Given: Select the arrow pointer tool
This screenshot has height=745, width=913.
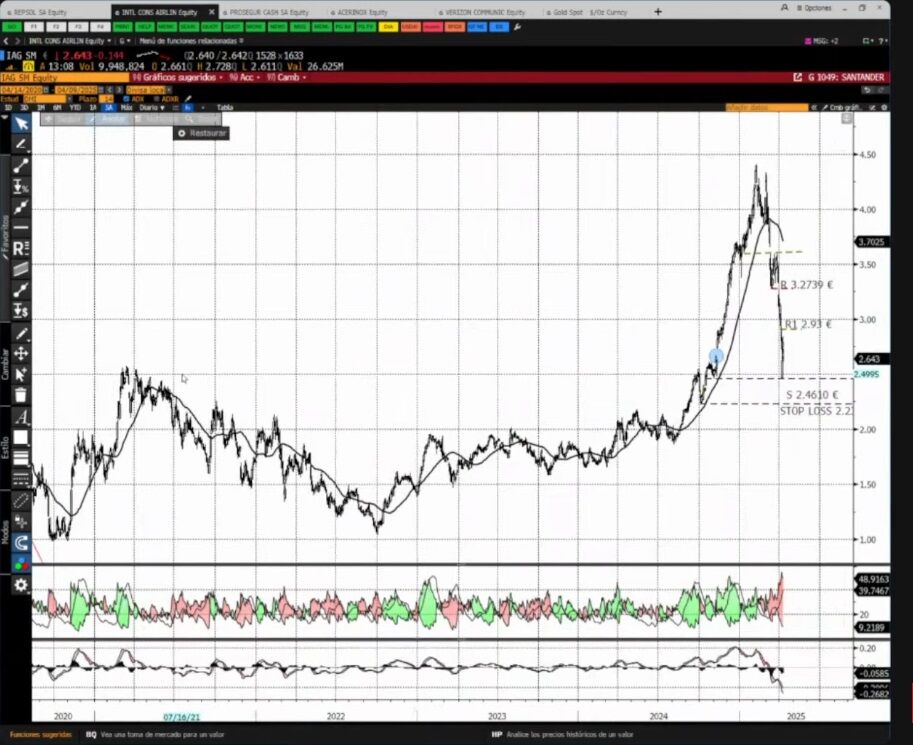Looking at the screenshot, I should pyautogui.click(x=21, y=124).
